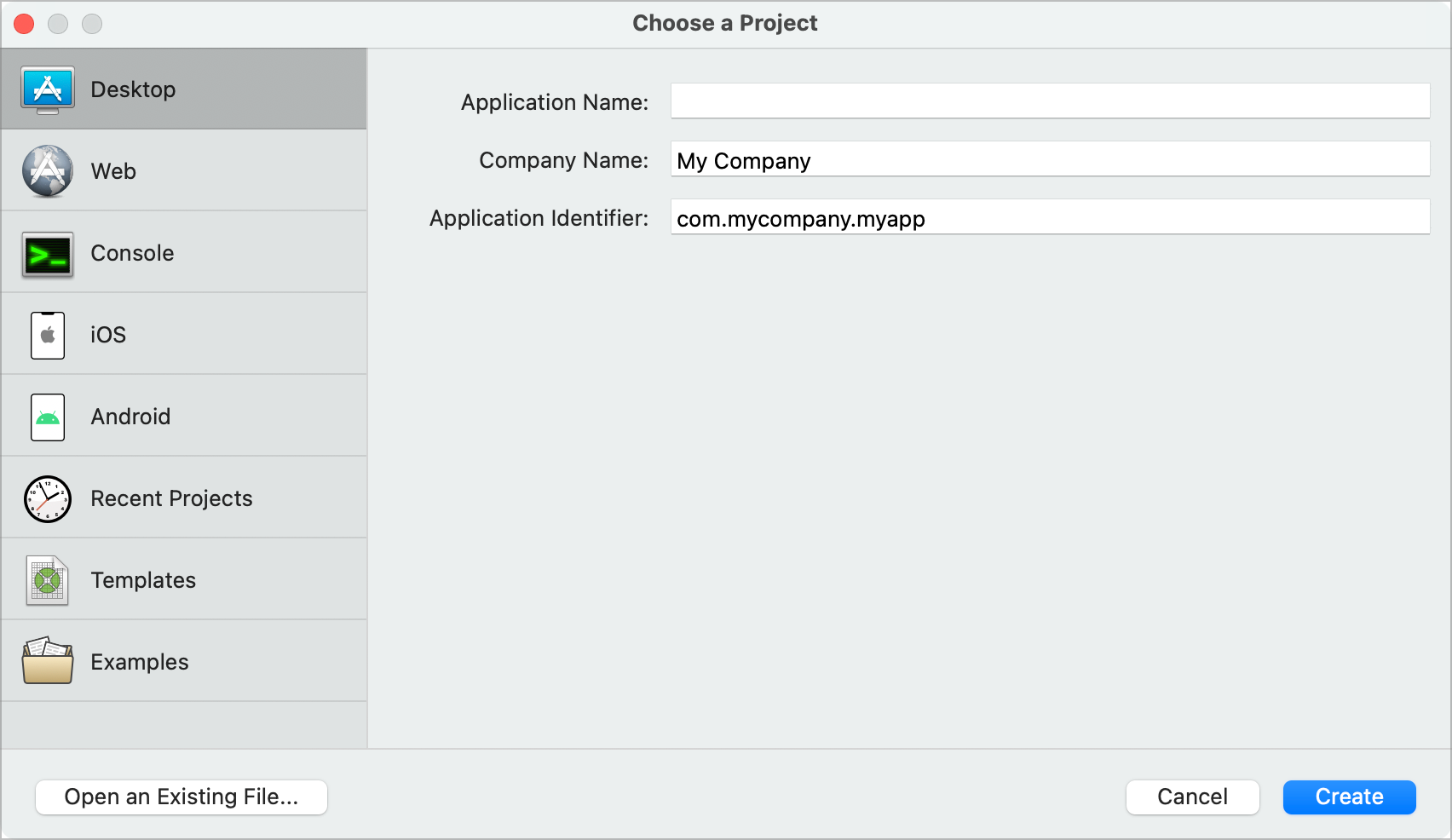Screen dimensions: 1452x840
Task: Open Recent Projects clock icon
Action: coord(48,498)
